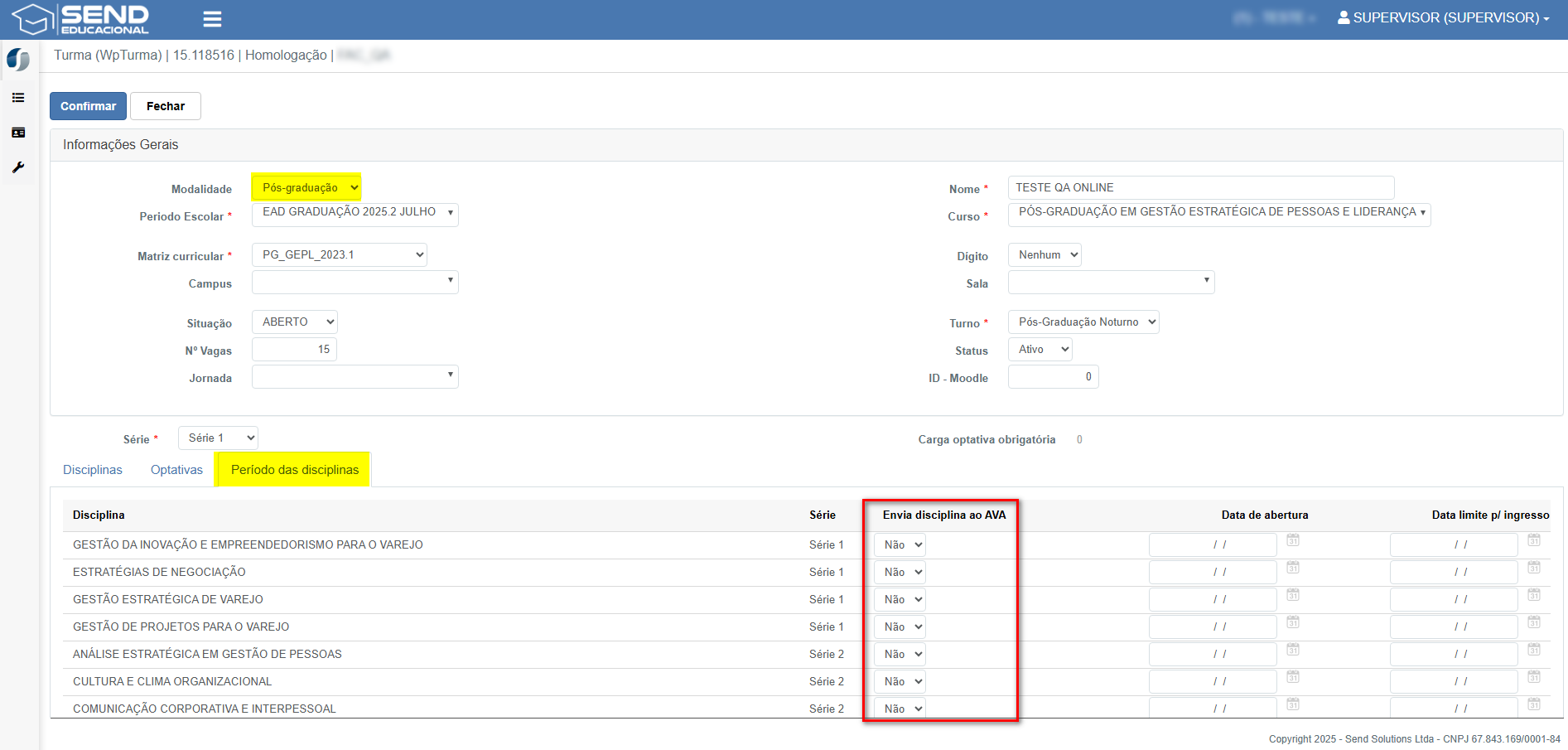
Task: Open the Matriz curricular PG_GEPL_2023.1 dropdown
Action: pyautogui.click(x=339, y=254)
